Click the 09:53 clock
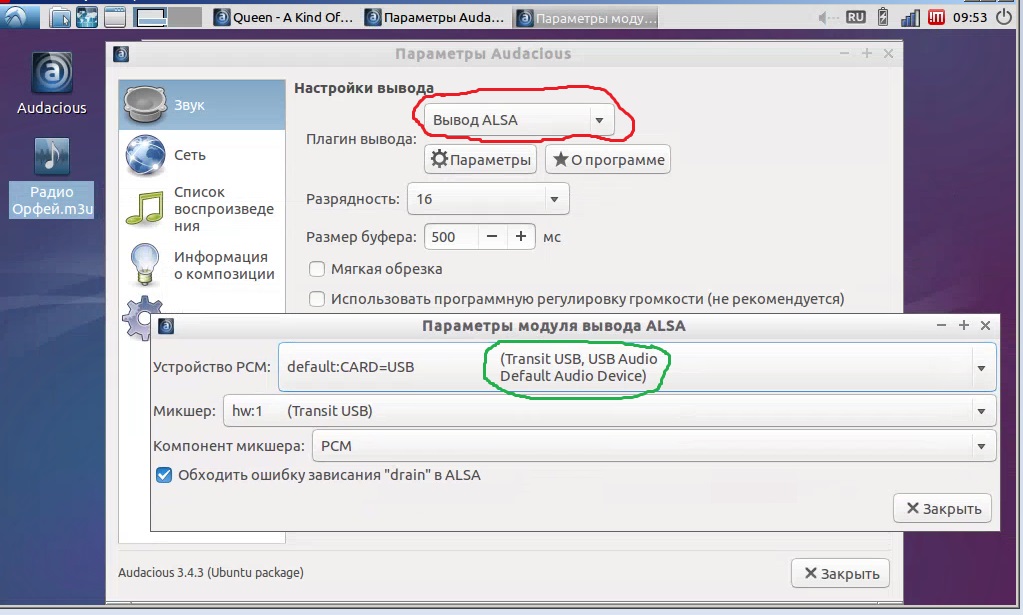This screenshot has width=1023, height=615. coord(970,18)
